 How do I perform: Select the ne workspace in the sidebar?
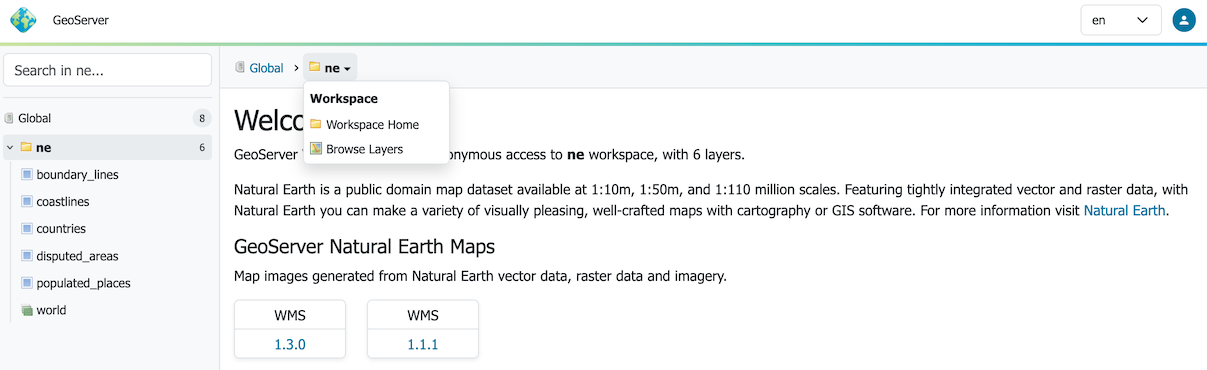pyautogui.click(x=106, y=148)
